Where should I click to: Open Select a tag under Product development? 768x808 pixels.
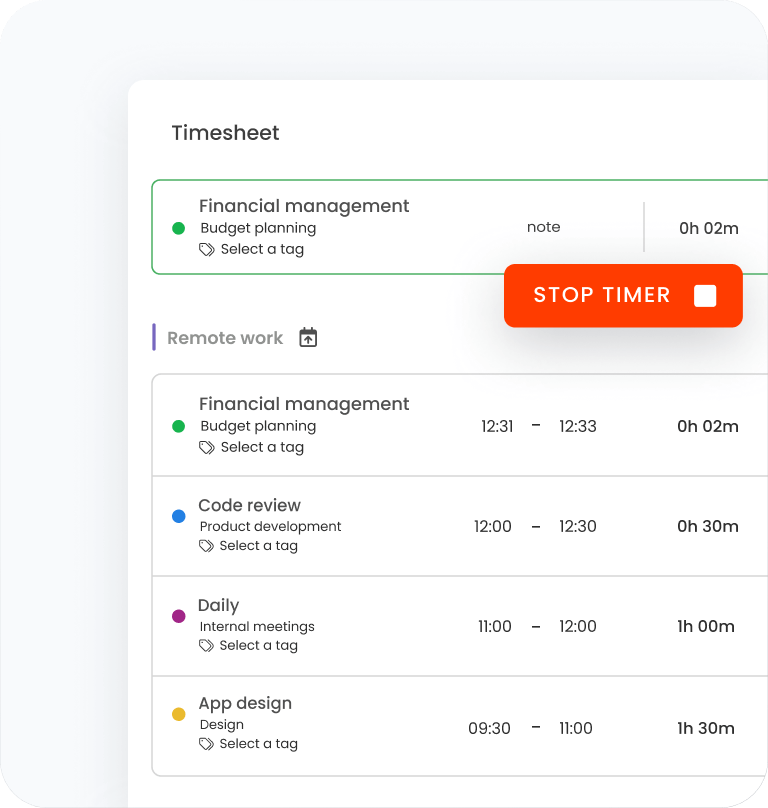258,546
